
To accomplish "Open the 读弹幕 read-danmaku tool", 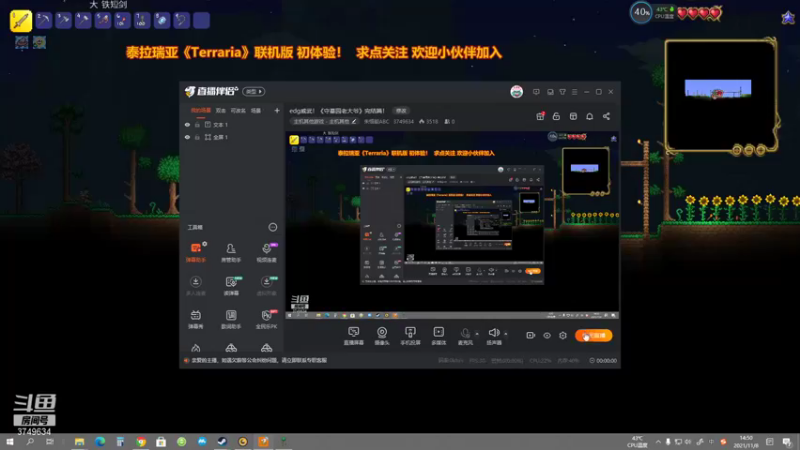I will click(x=231, y=286).
